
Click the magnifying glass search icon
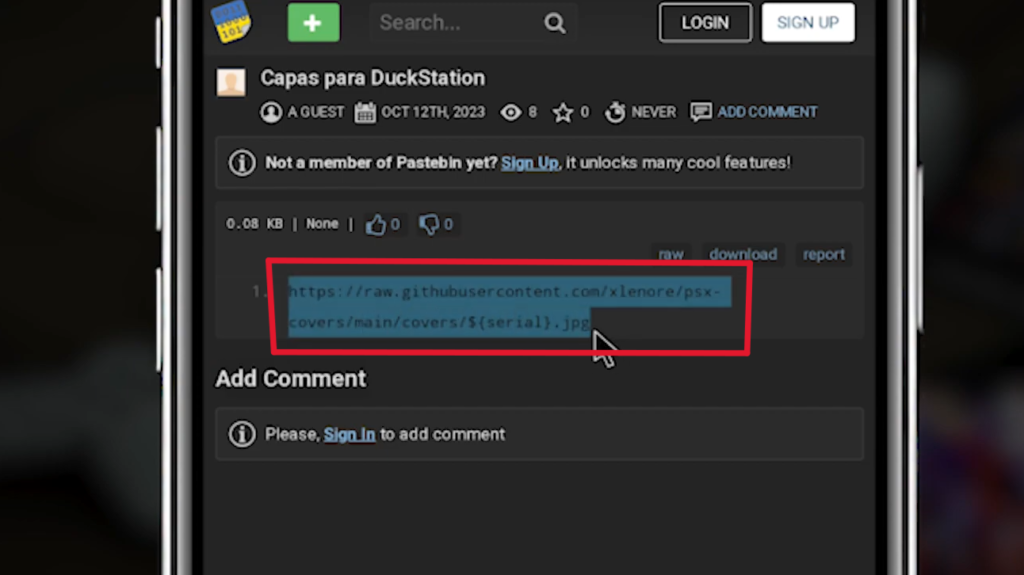point(555,23)
